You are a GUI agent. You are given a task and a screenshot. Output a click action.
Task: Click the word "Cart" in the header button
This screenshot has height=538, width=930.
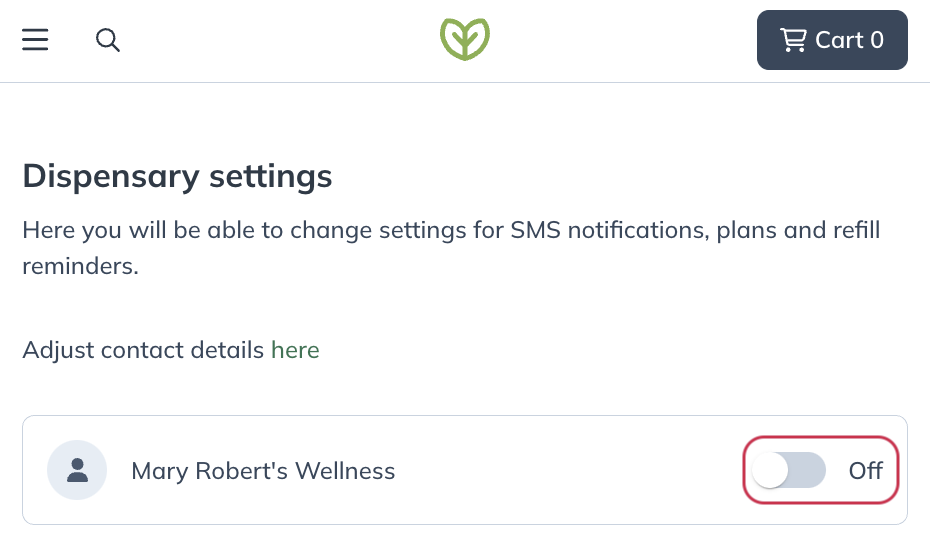(x=839, y=40)
